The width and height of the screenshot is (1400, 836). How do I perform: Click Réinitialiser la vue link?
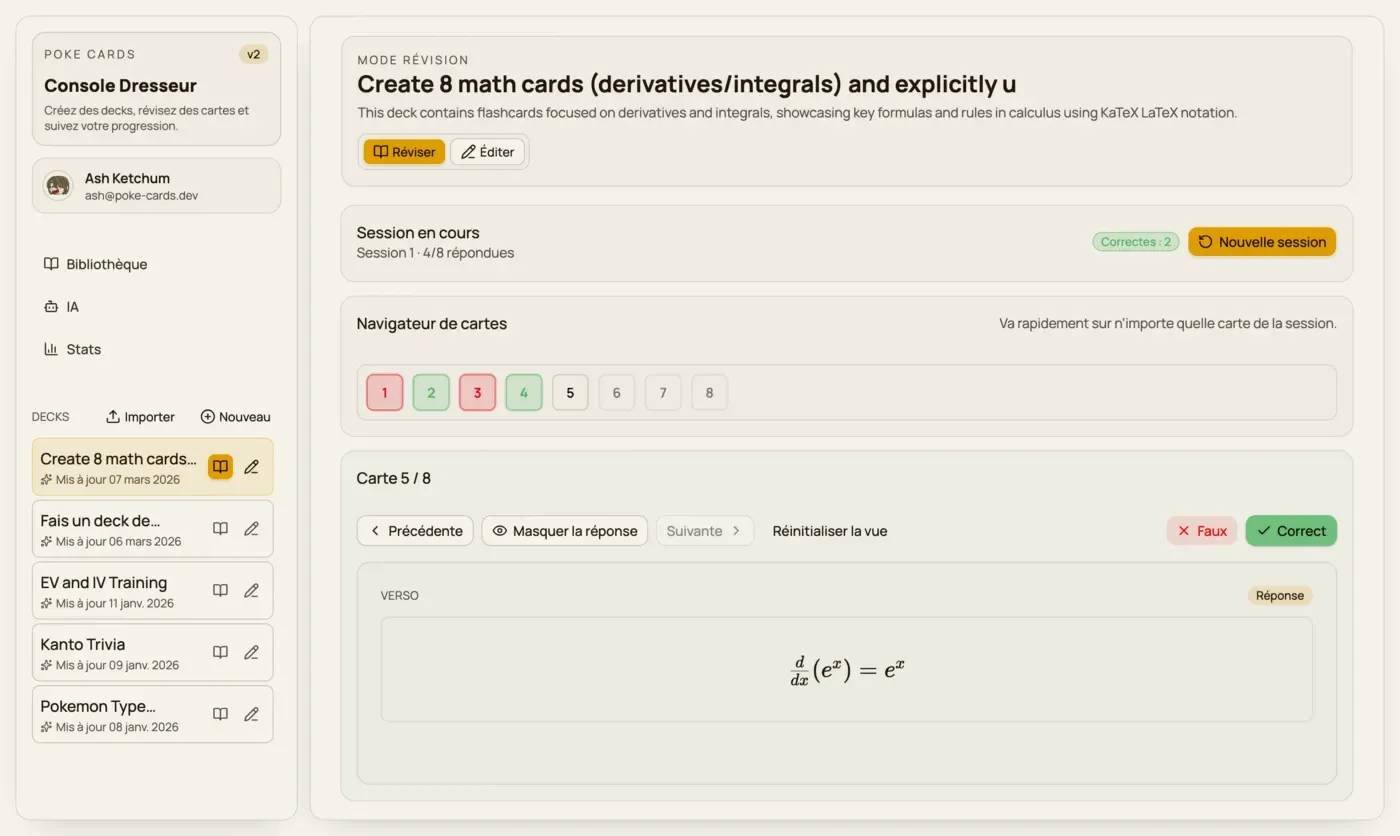tap(830, 531)
